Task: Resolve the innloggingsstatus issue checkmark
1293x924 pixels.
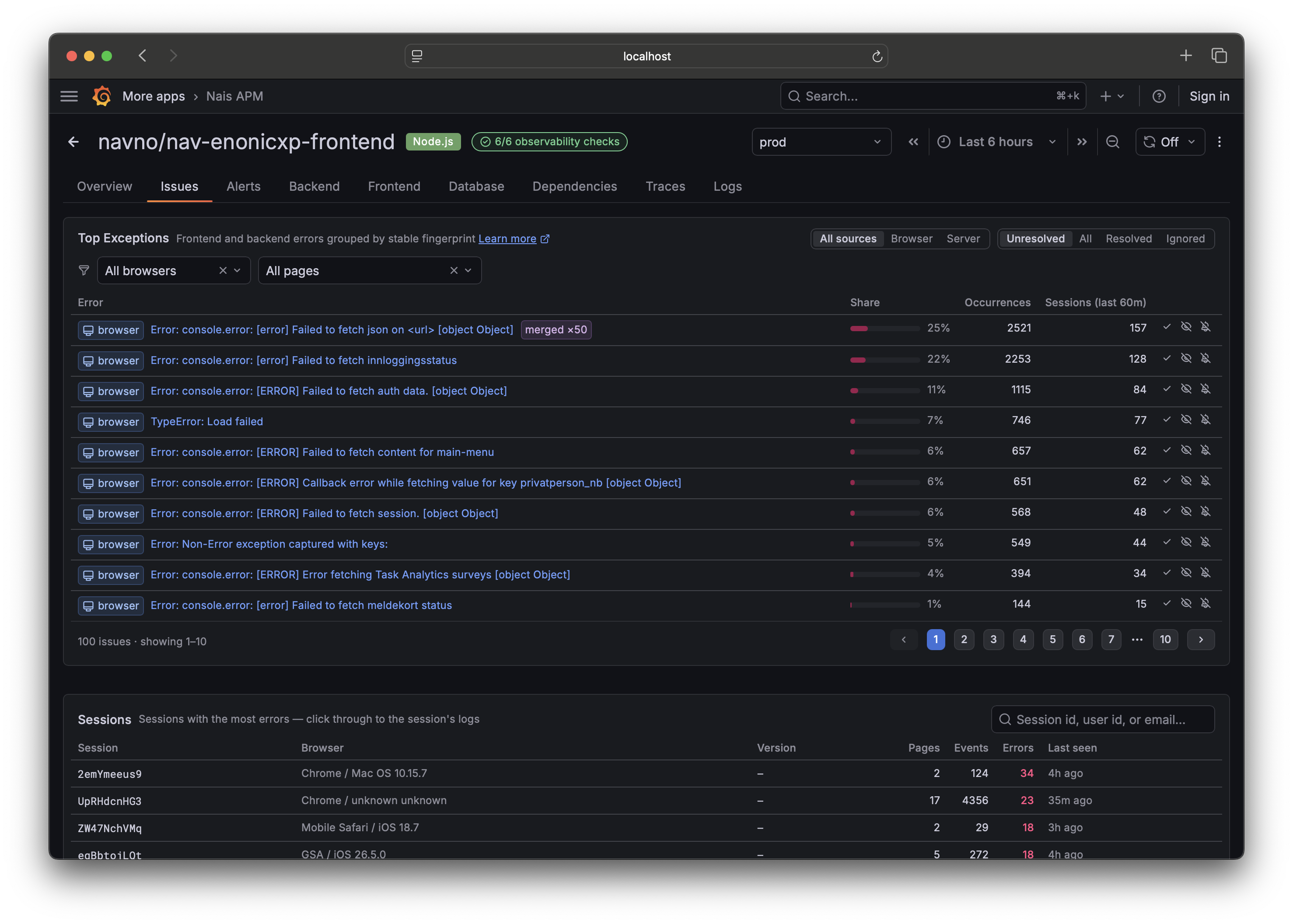Action: click(1166, 358)
